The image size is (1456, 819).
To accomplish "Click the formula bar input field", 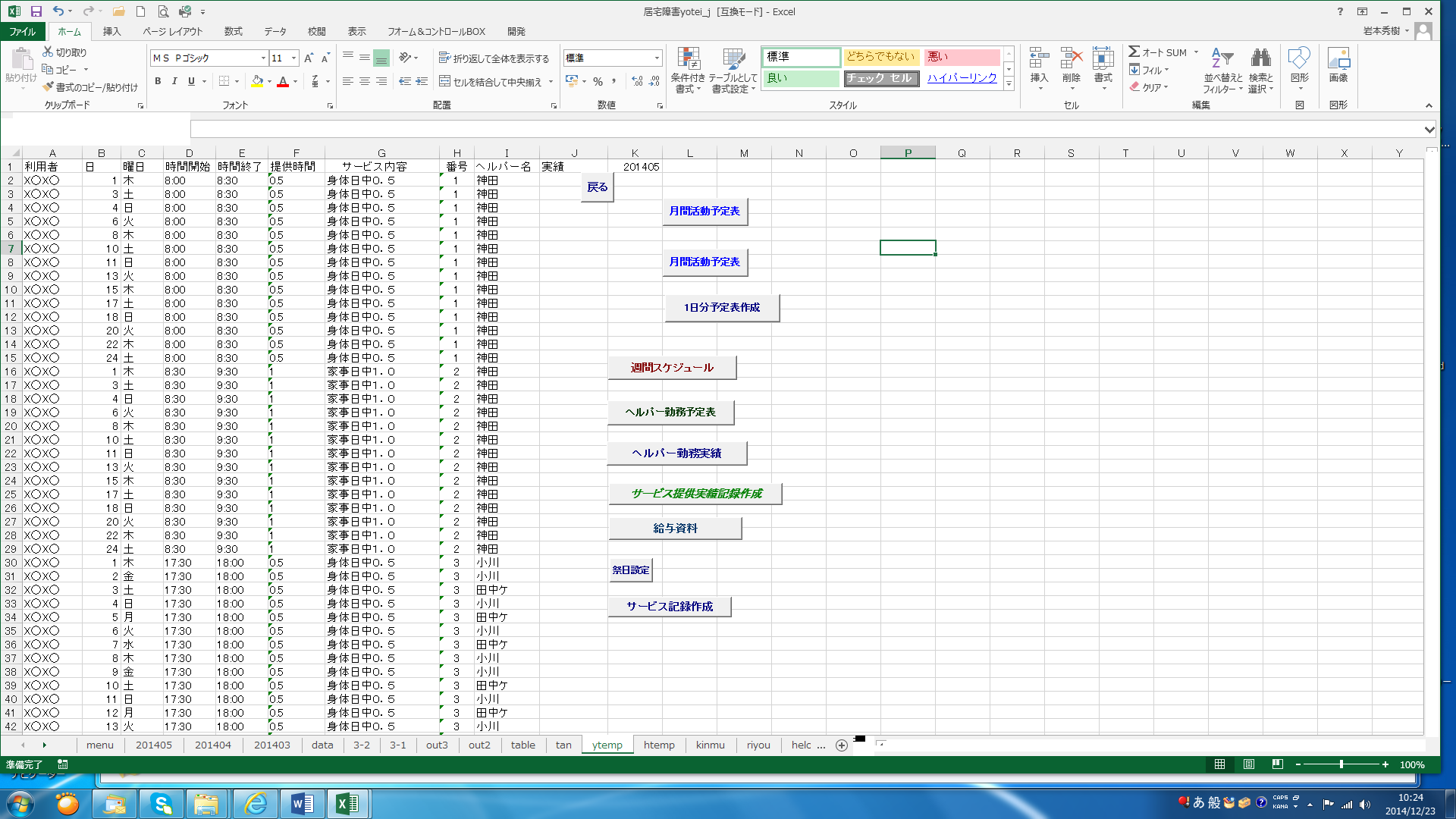I will click(806, 130).
